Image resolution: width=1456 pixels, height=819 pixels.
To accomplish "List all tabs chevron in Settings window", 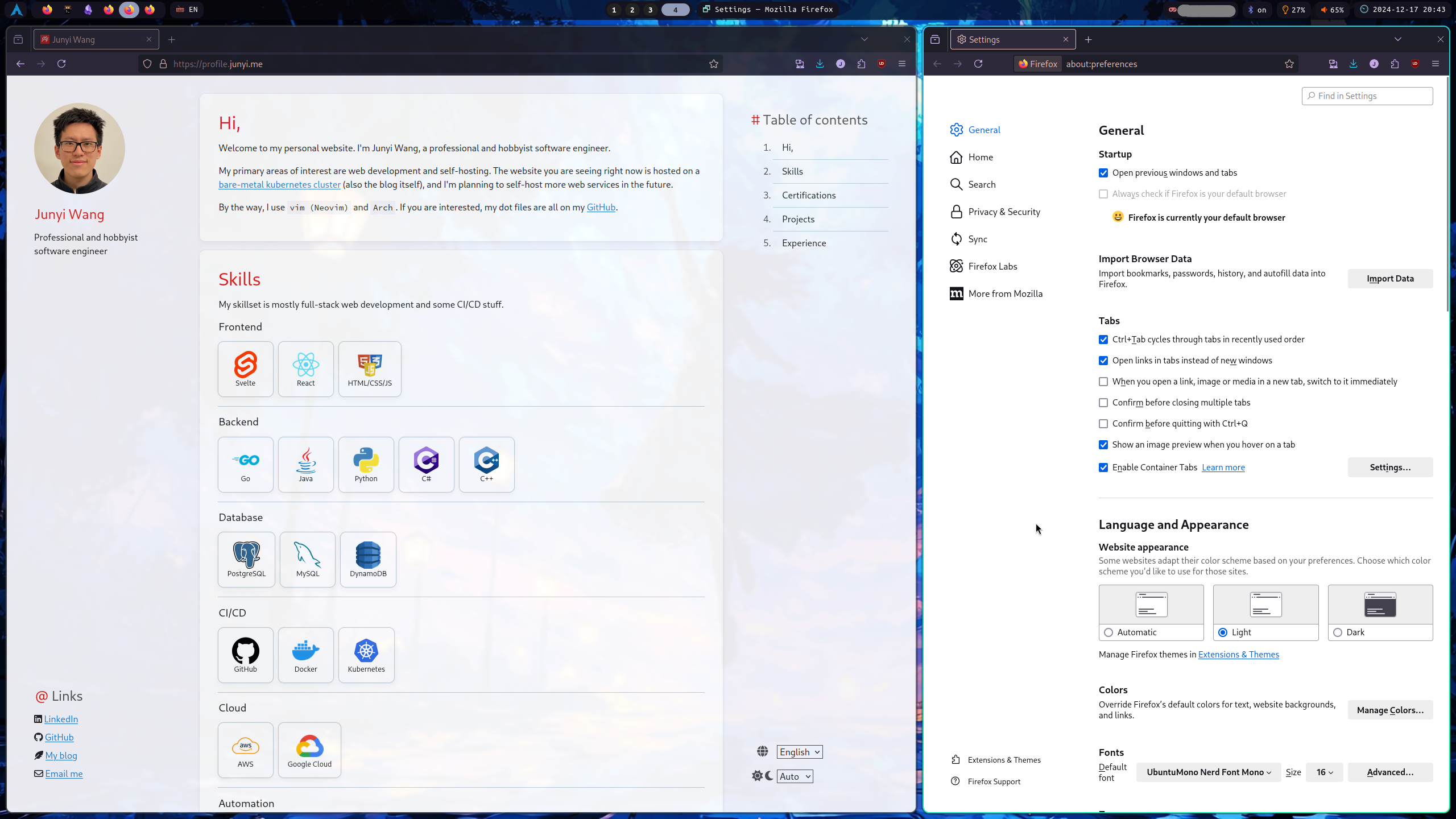I will 1398,39.
